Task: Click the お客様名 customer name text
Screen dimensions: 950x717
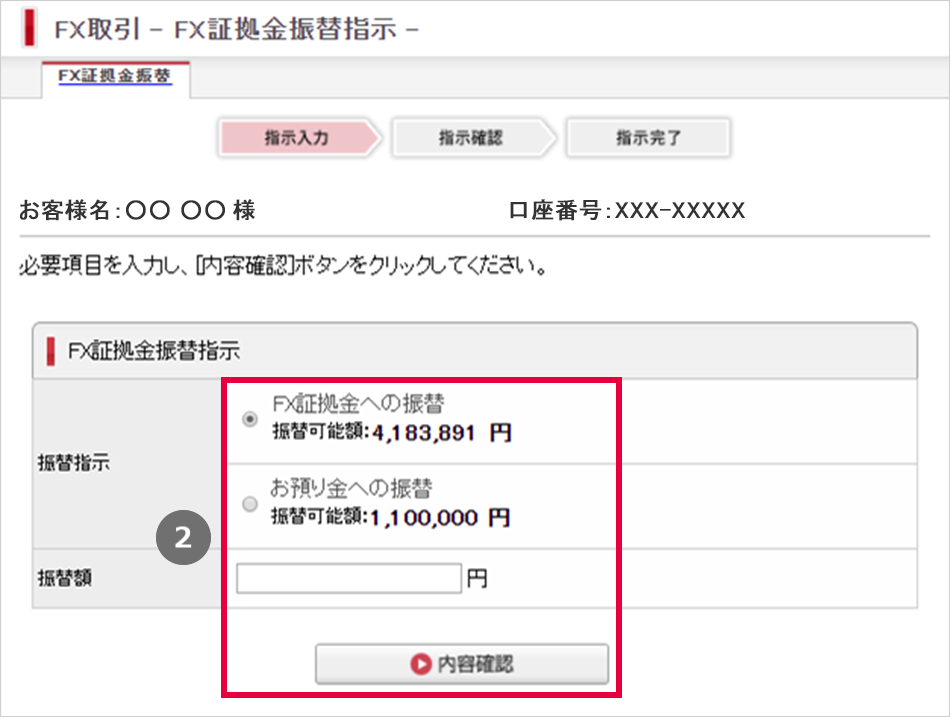Action: 138,211
